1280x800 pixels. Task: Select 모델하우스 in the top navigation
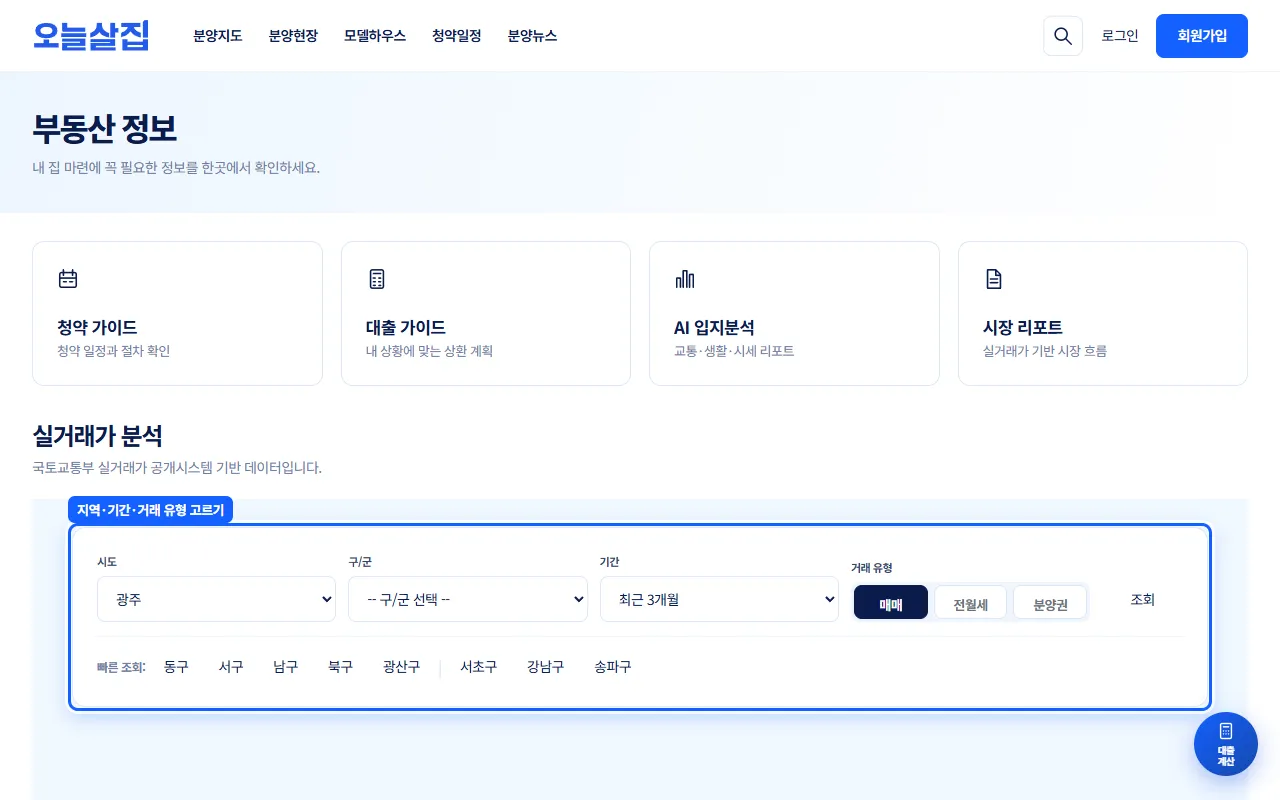[375, 36]
